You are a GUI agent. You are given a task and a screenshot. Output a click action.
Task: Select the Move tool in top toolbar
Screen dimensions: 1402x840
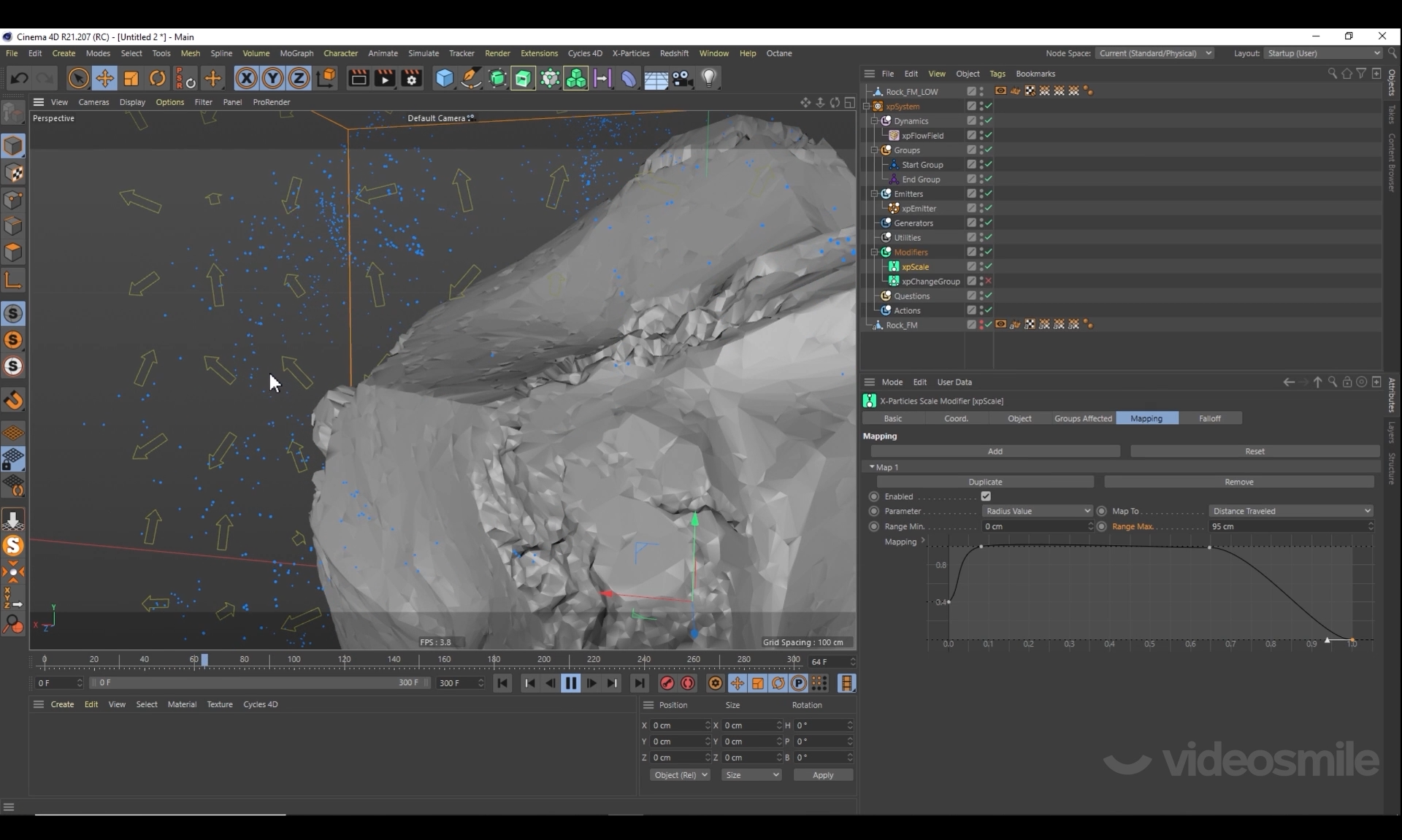click(104, 78)
